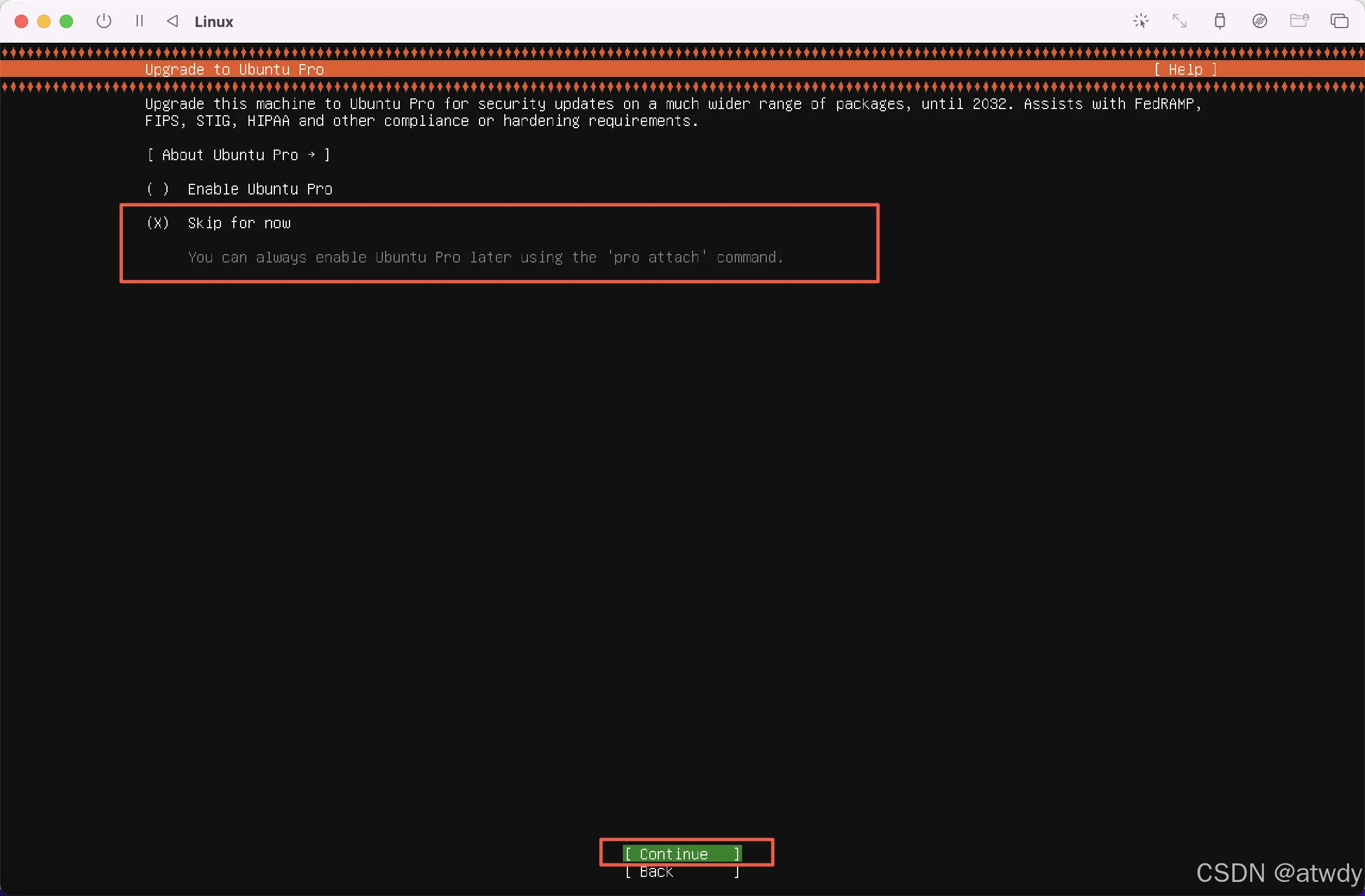This screenshot has height=896, width=1365.
Task: Click the Help button in header
Action: (1185, 69)
